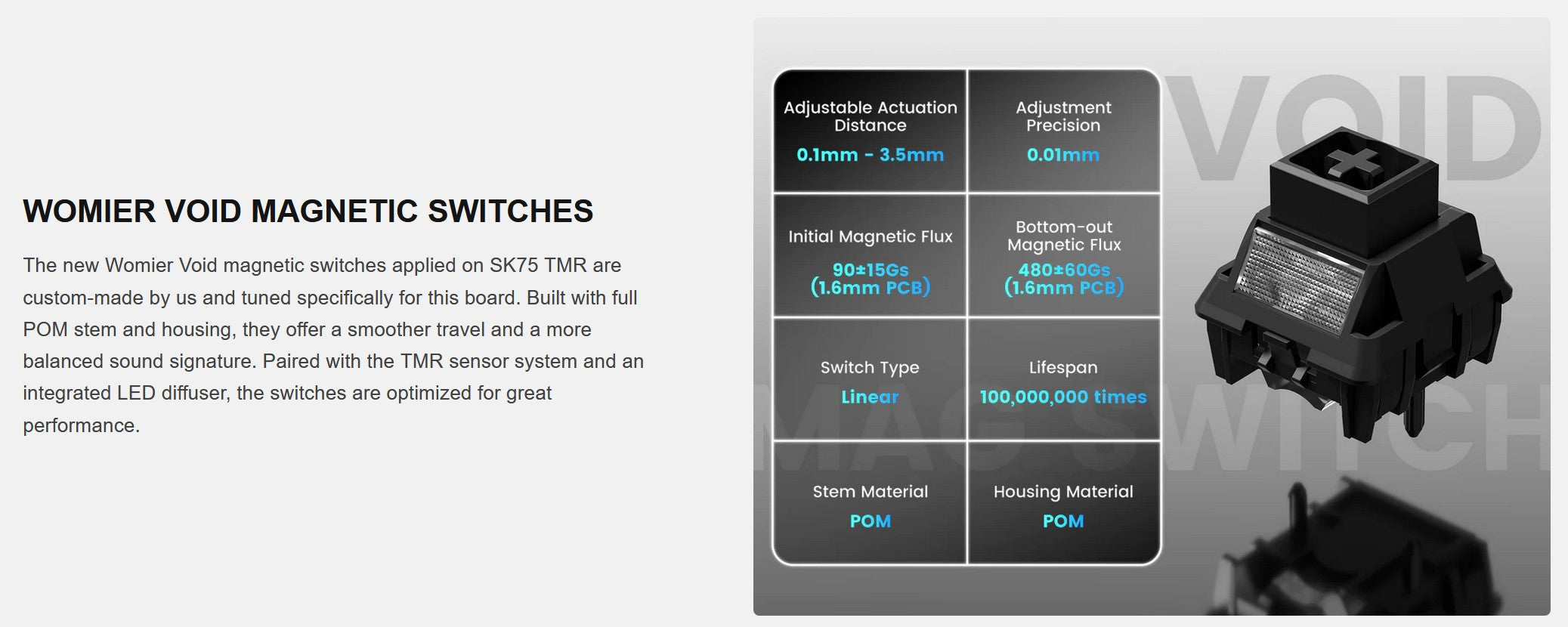Select the Initial Magnetic Flux cell

pos(870,255)
